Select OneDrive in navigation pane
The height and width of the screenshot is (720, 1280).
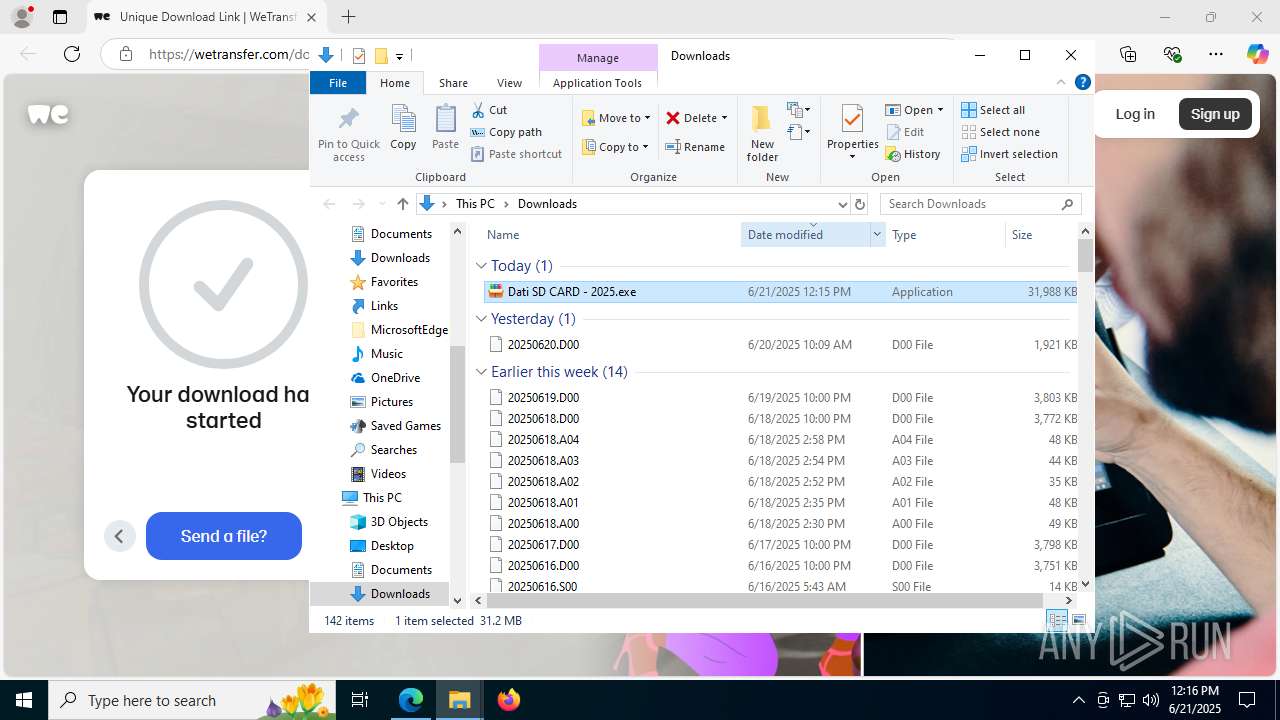[x=395, y=378]
